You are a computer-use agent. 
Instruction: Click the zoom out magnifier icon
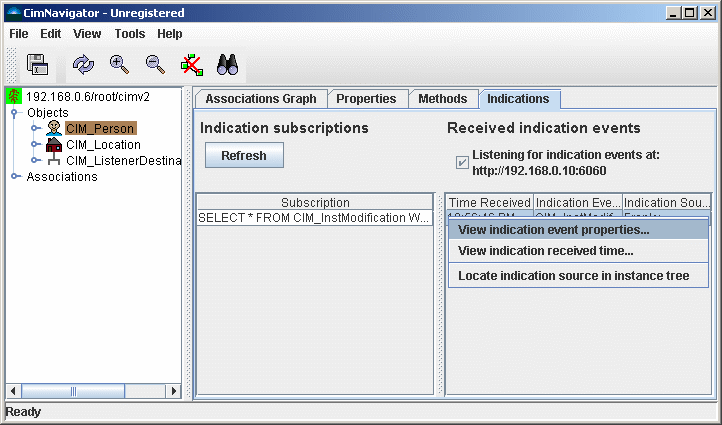point(155,65)
